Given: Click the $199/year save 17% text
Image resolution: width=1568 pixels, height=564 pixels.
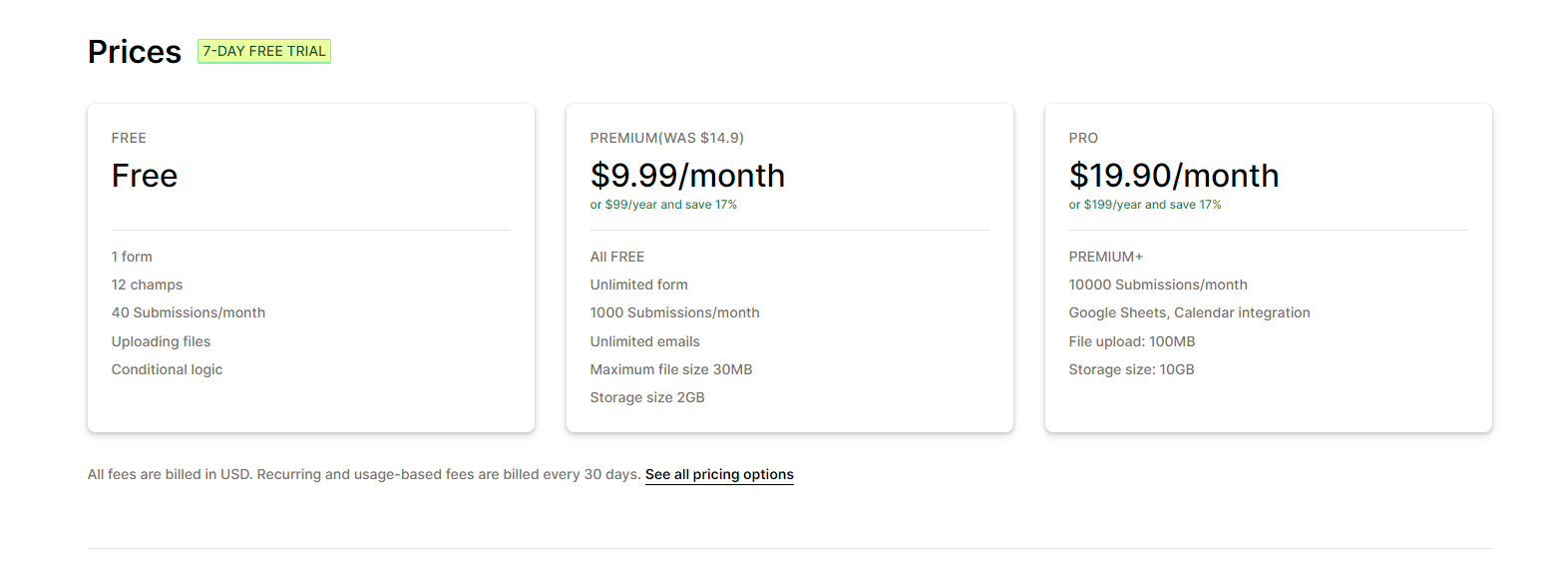Looking at the screenshot, I should click(1145, 205).
